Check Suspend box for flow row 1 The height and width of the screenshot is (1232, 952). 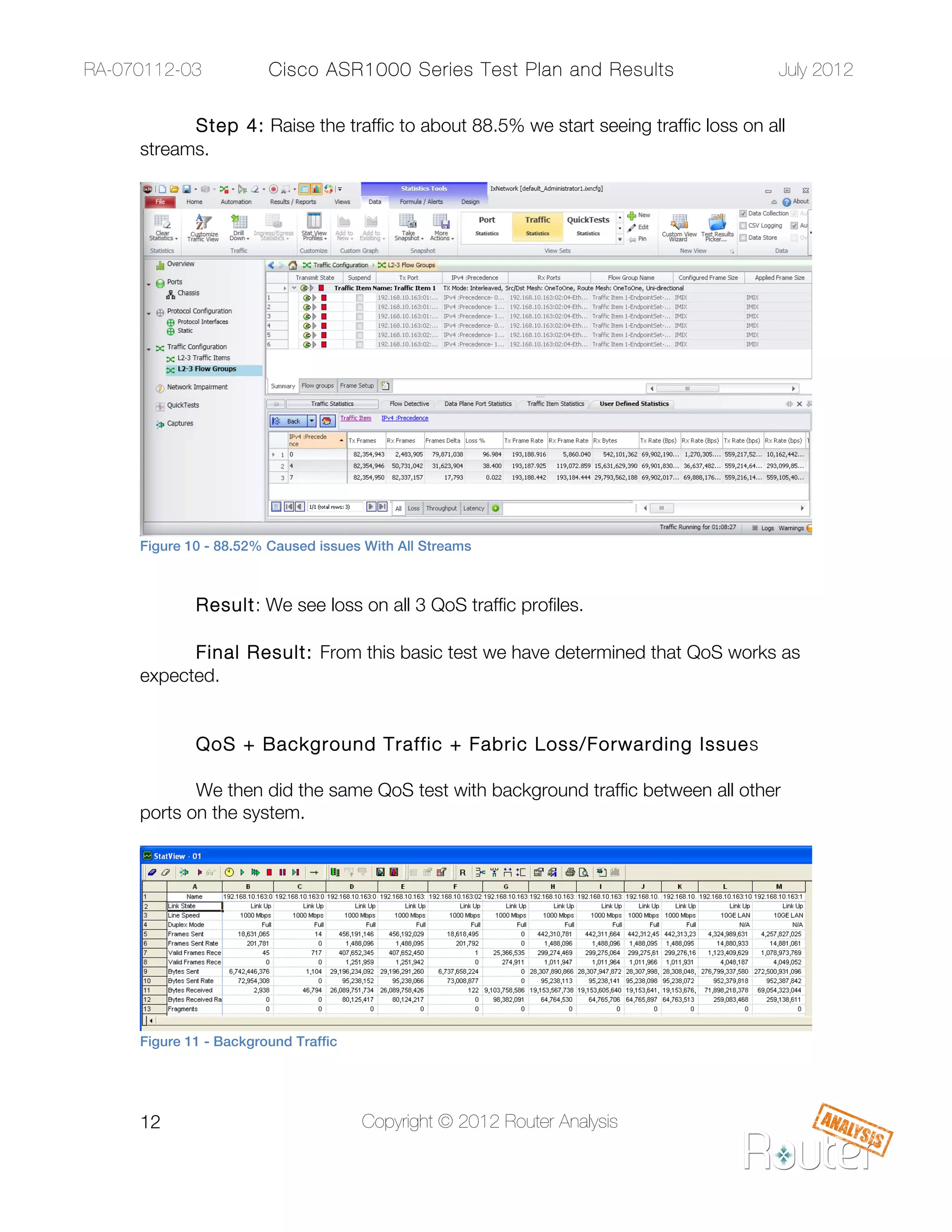click(359, 298)
